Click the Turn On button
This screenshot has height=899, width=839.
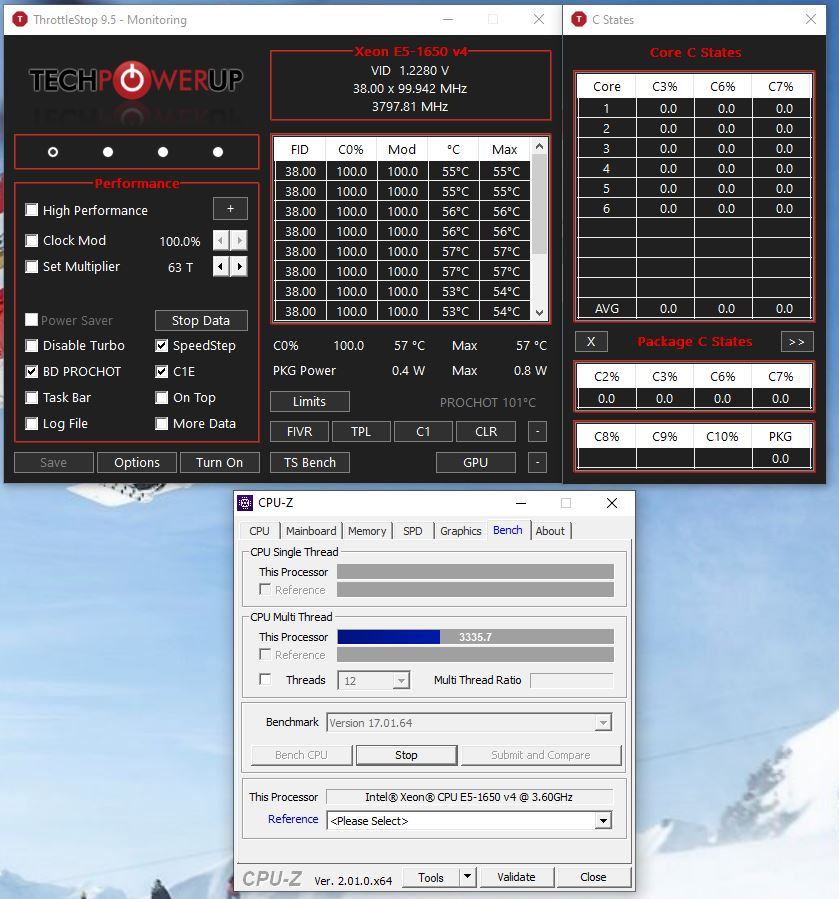(x=220, y=462)
